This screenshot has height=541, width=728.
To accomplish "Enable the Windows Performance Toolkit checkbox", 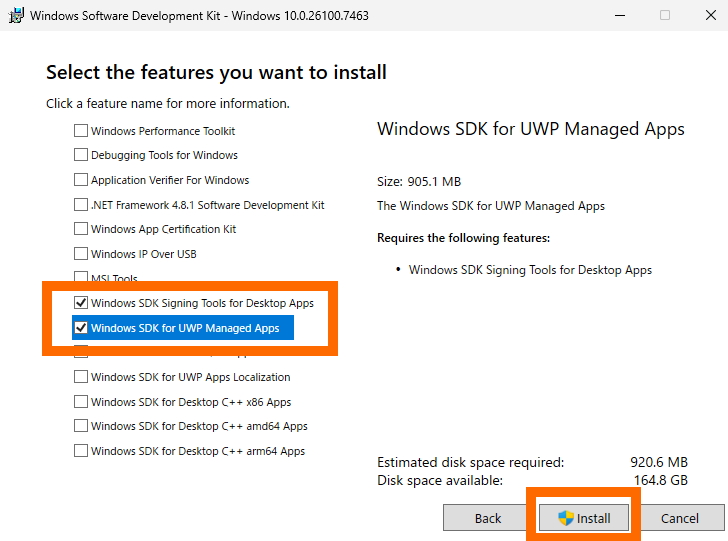I will (x=81, y=131).
